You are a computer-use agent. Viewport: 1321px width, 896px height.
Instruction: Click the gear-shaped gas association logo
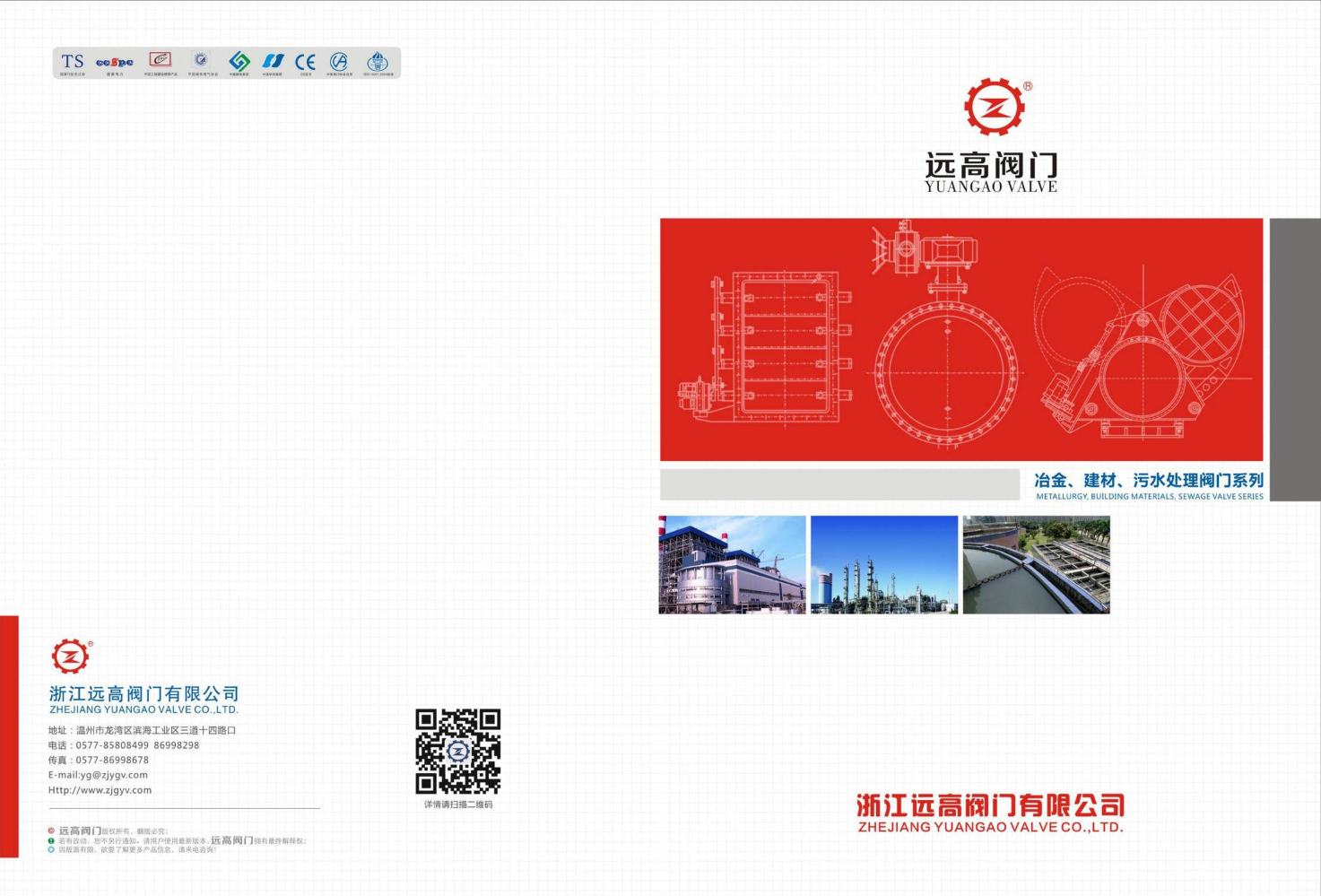(x=201, y=60)
